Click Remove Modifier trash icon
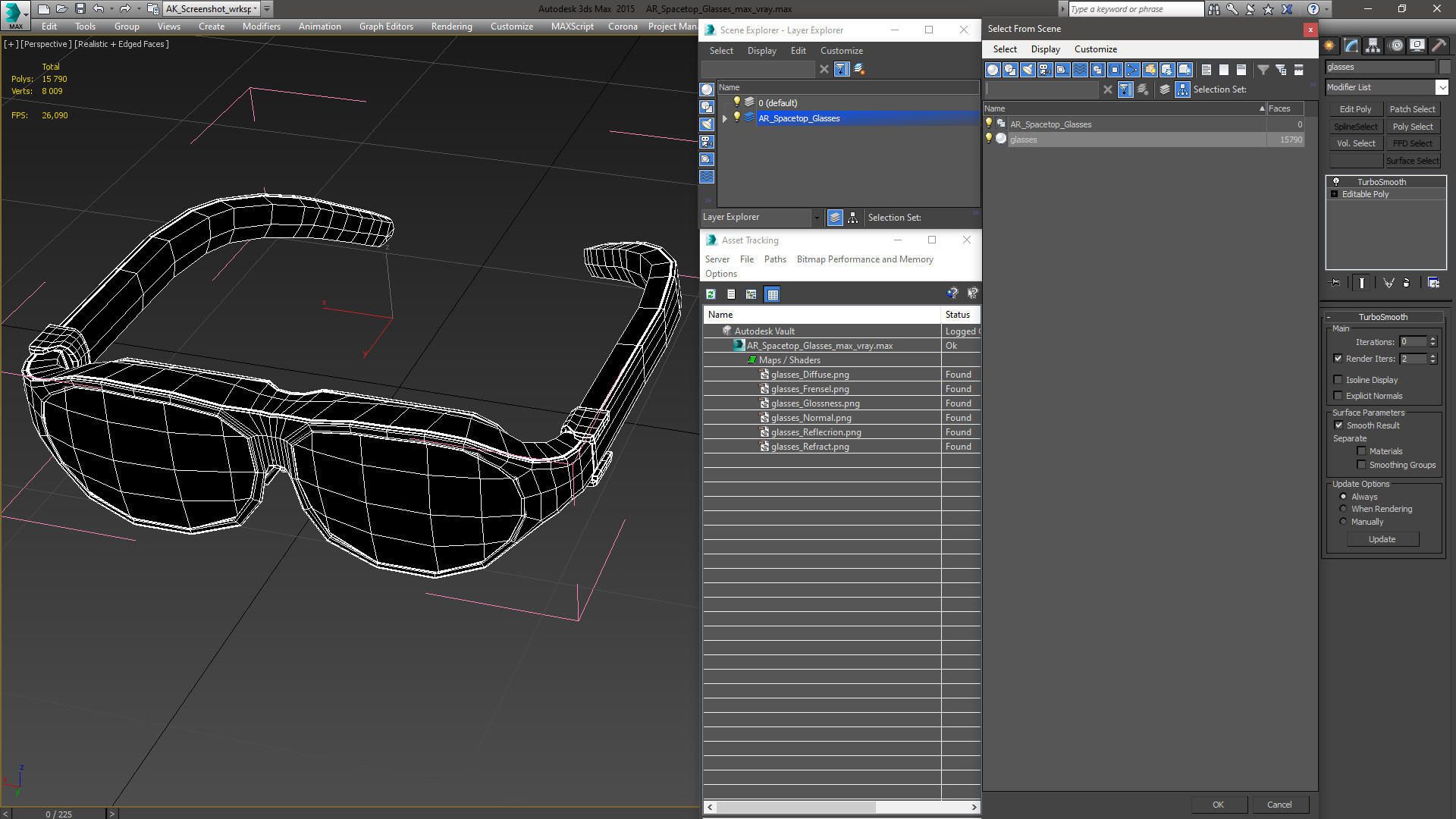 [1407, 283]
